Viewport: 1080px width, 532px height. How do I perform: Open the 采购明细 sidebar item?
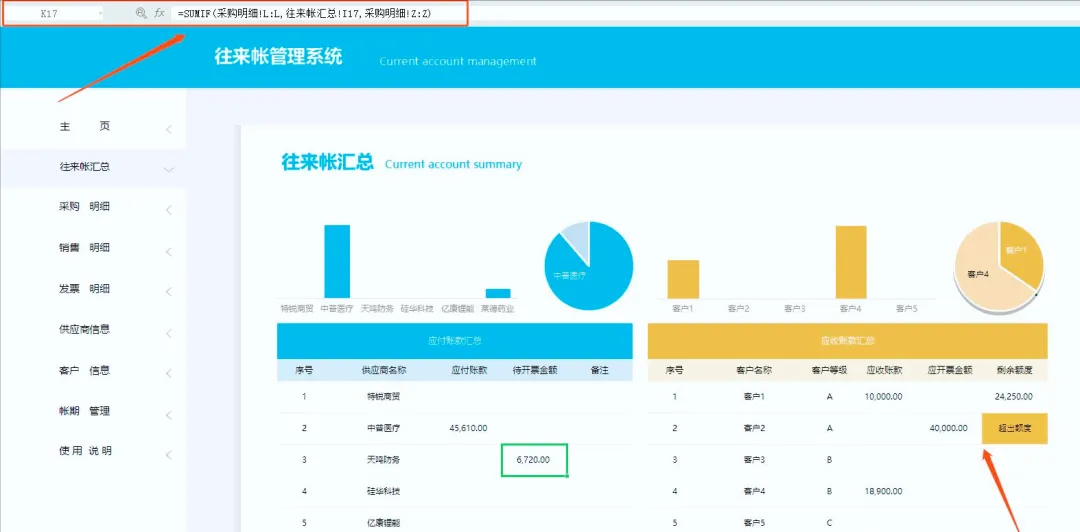(x=85, y=207)
